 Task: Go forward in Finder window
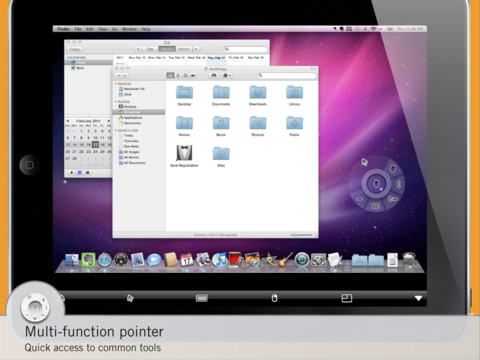click(125, 76)
